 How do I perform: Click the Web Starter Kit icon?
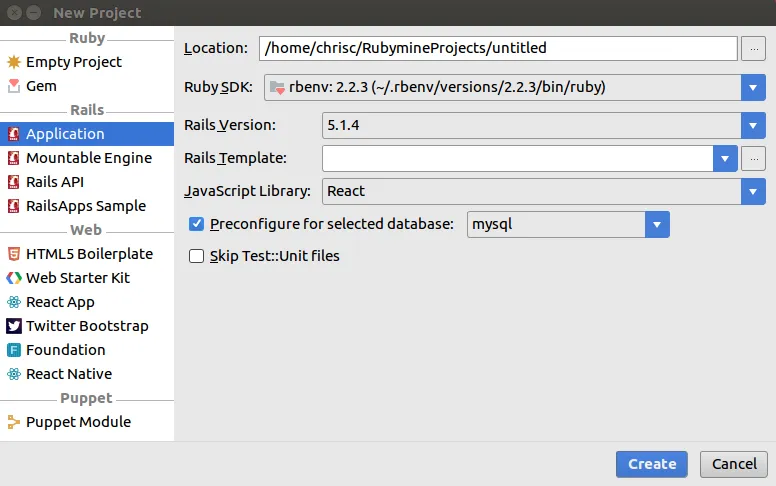[14, 278]
